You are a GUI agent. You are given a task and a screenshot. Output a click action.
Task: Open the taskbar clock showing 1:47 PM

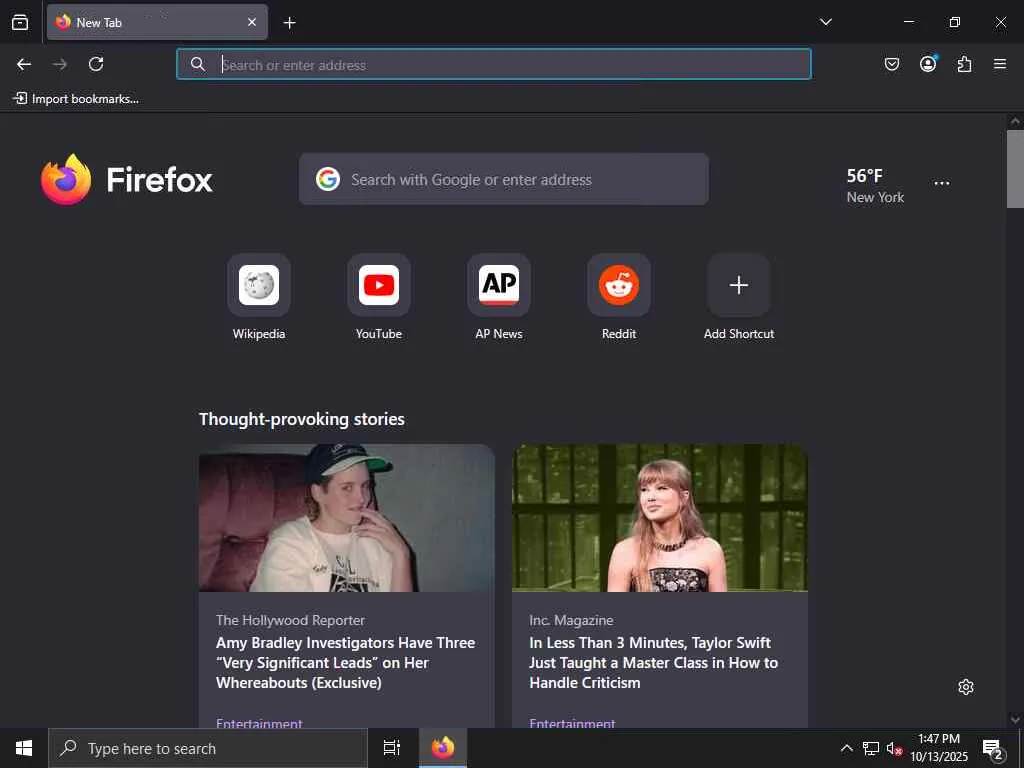click(939, 748)
